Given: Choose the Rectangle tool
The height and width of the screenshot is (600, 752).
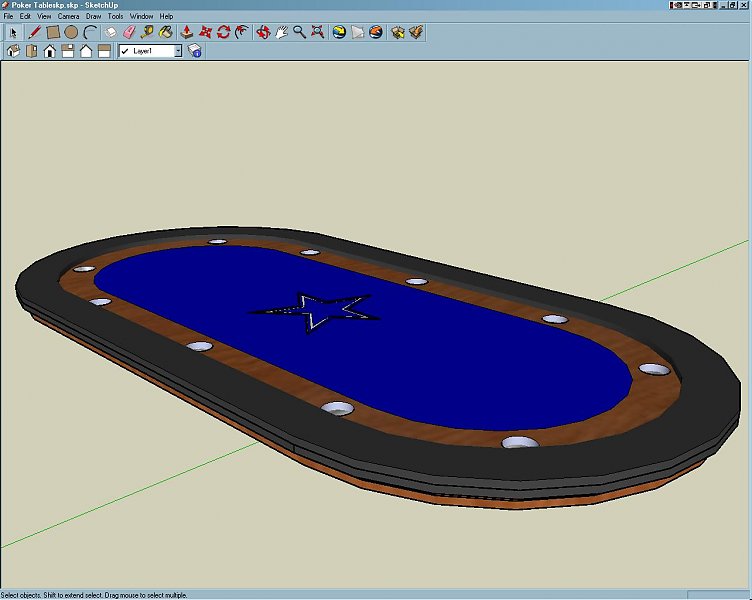Looking at the screenshot, I should click(x=53, y=33).
